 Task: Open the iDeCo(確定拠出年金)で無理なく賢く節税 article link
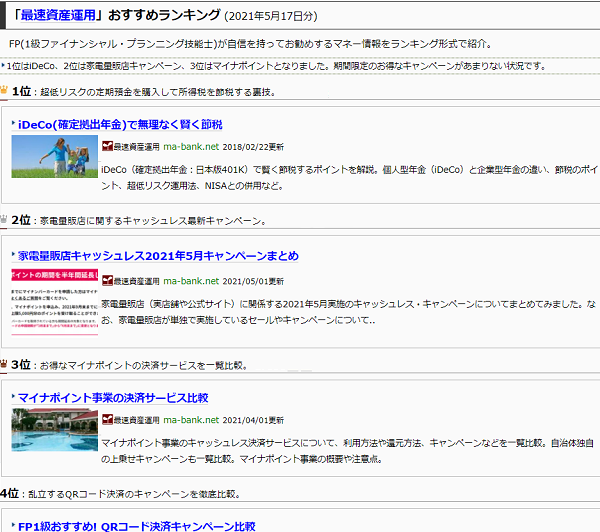pyautogui.click(x=120, y=124)
